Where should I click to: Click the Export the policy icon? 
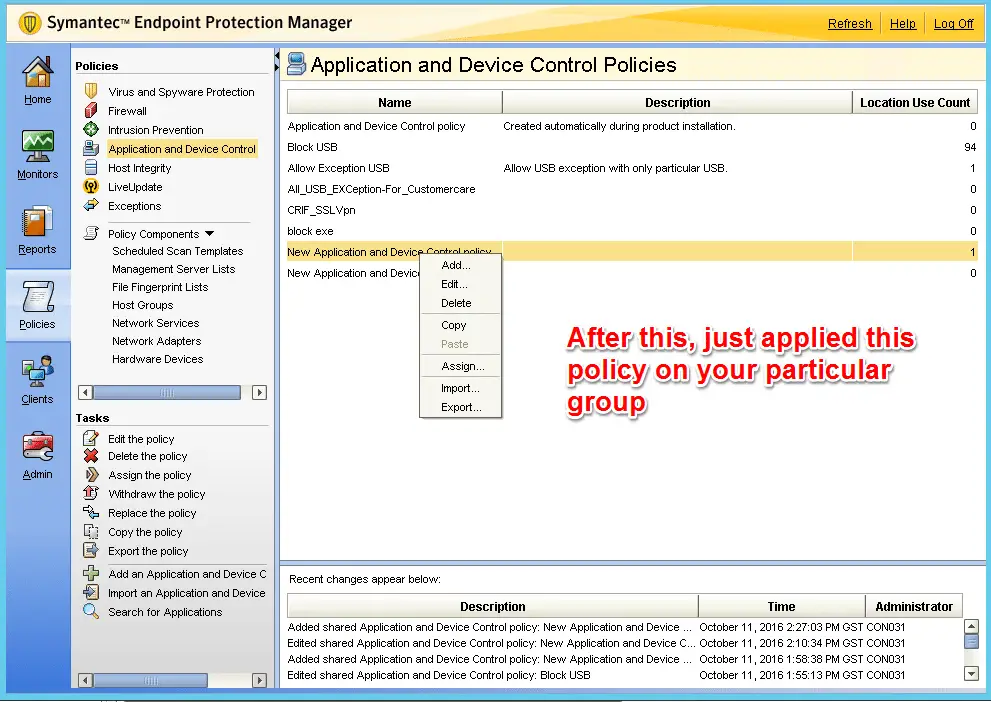(x=91, y=550)
